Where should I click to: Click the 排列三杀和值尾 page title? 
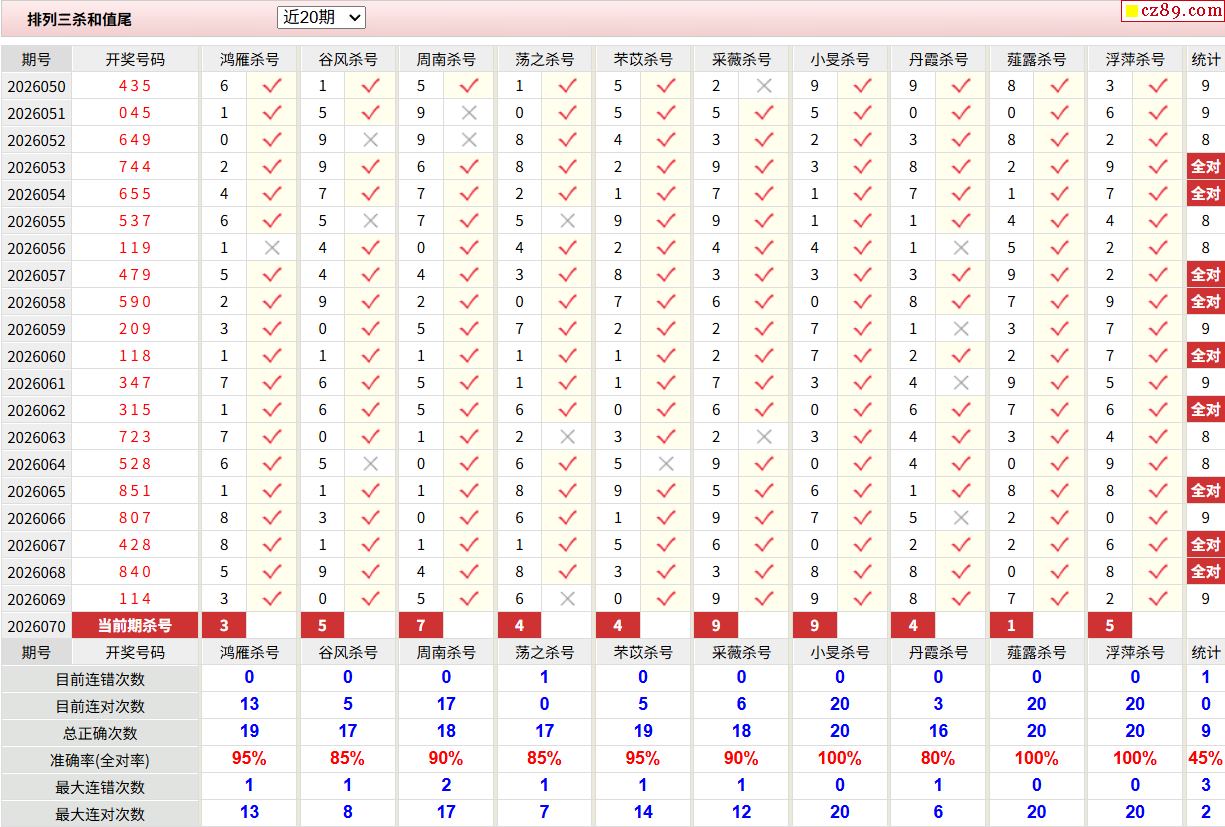[79, 19]
